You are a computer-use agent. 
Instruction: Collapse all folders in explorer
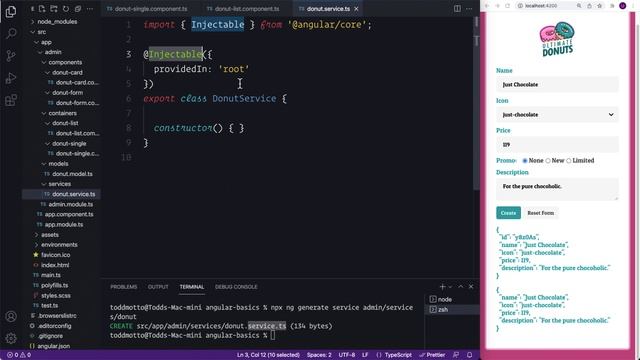coord(78,9)
